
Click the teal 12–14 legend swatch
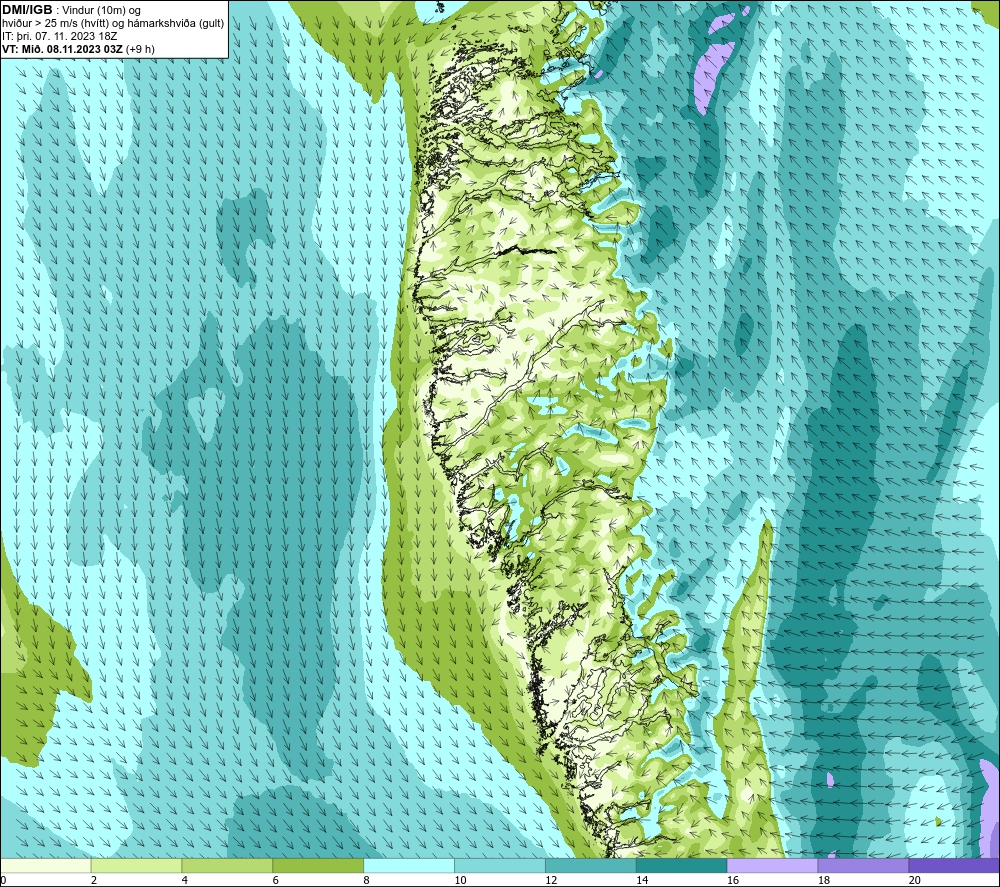coord(591,865)
